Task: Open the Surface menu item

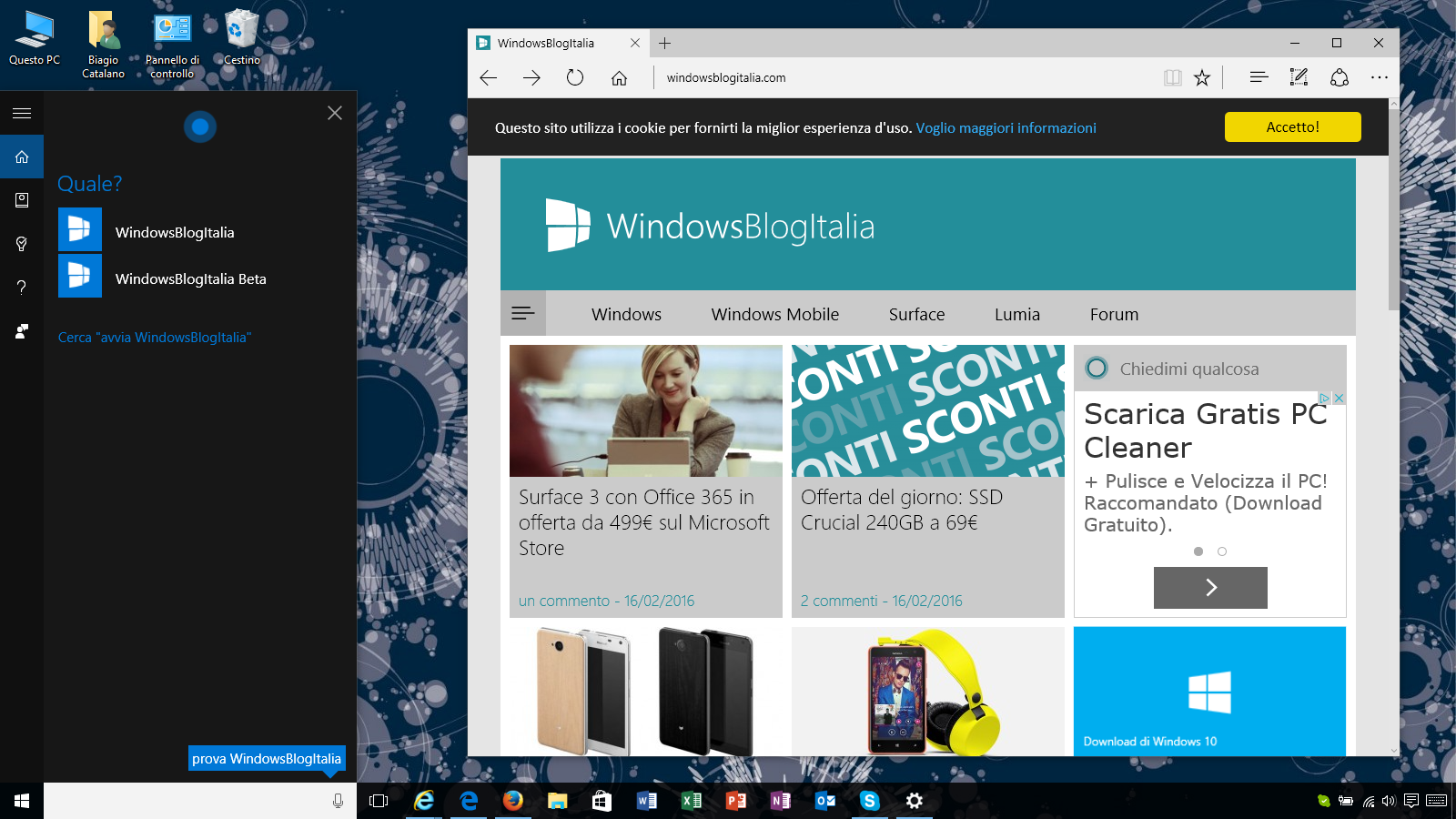Action: pyautogui.click(x=916, y=314)
